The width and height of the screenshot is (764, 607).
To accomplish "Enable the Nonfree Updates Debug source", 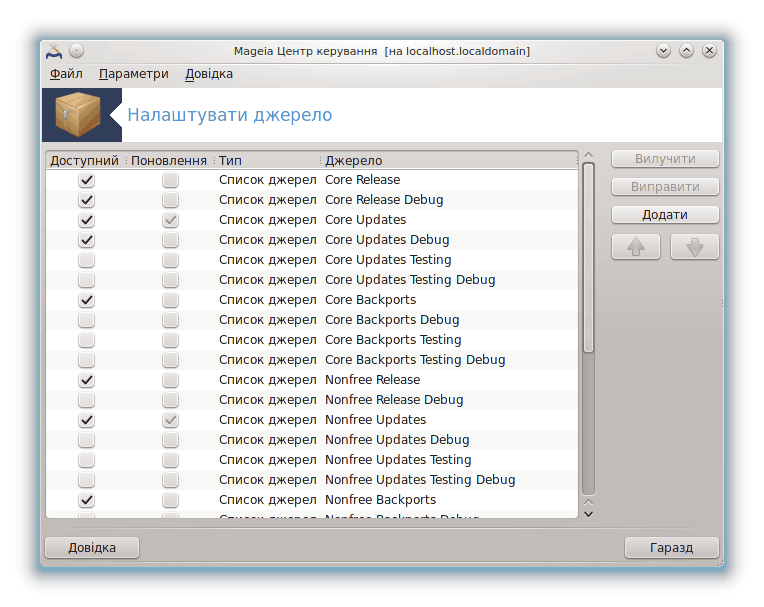I will pos(87,440).
